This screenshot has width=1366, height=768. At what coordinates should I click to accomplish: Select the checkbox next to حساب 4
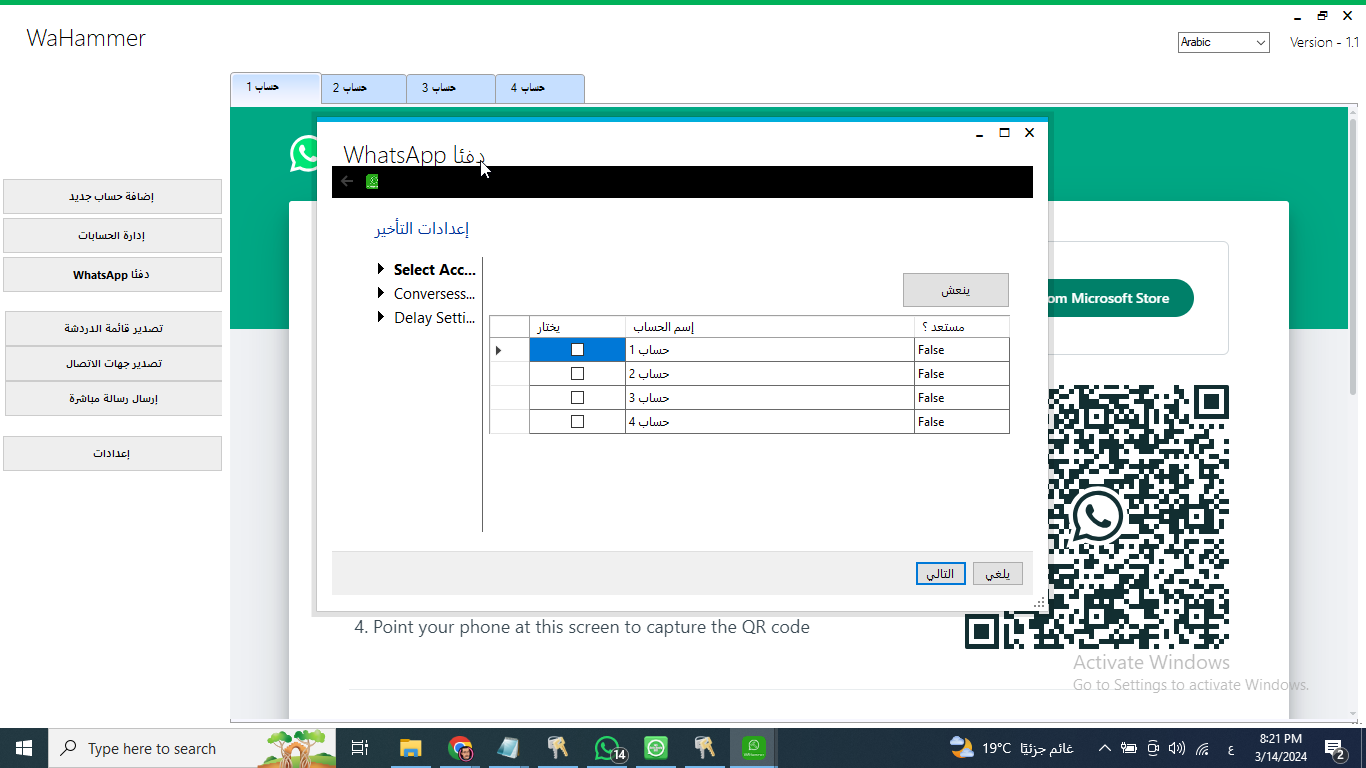[x=577, y=422]
